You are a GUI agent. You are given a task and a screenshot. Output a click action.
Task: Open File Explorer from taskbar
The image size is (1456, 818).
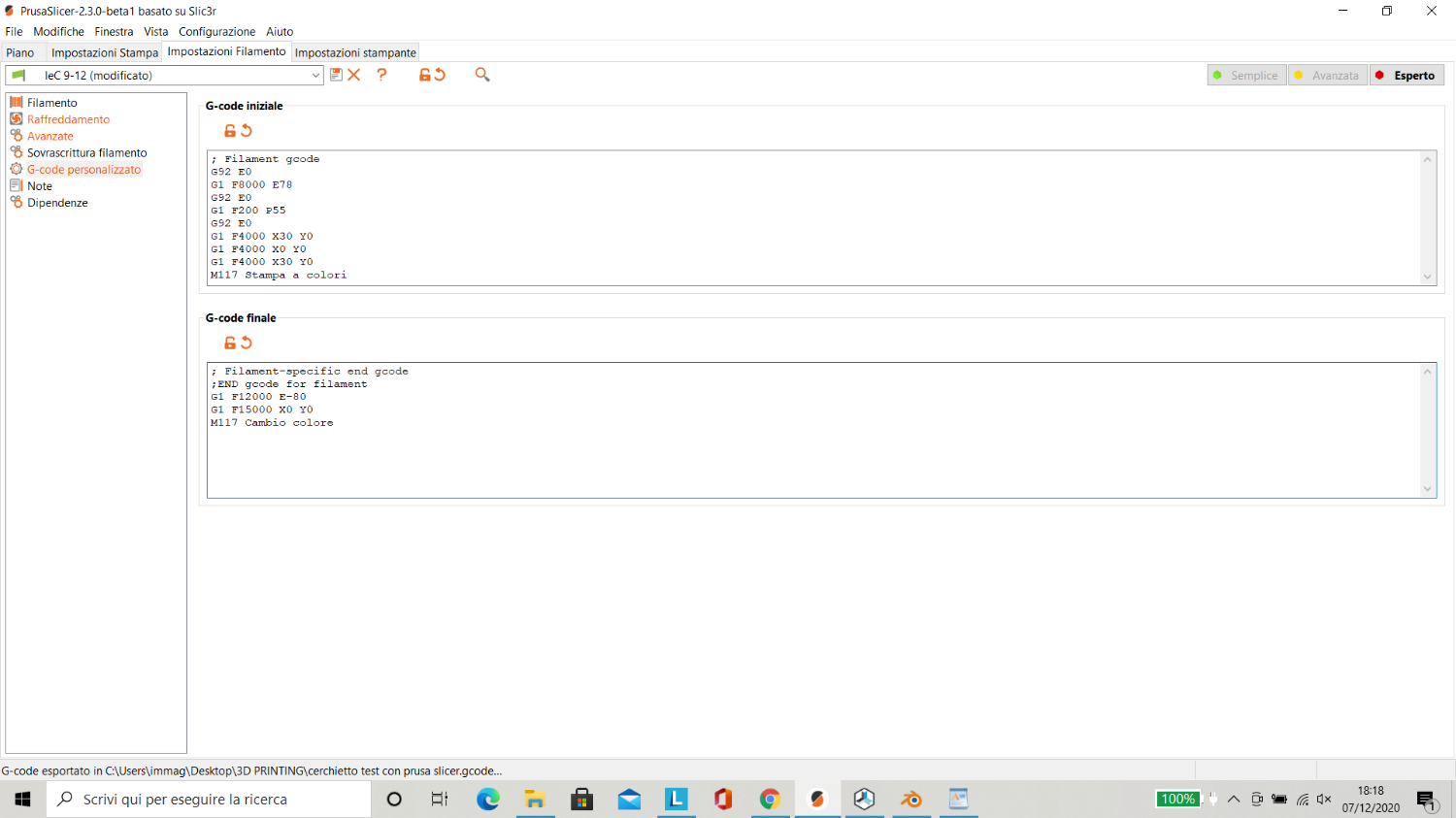tap(535, 800)
